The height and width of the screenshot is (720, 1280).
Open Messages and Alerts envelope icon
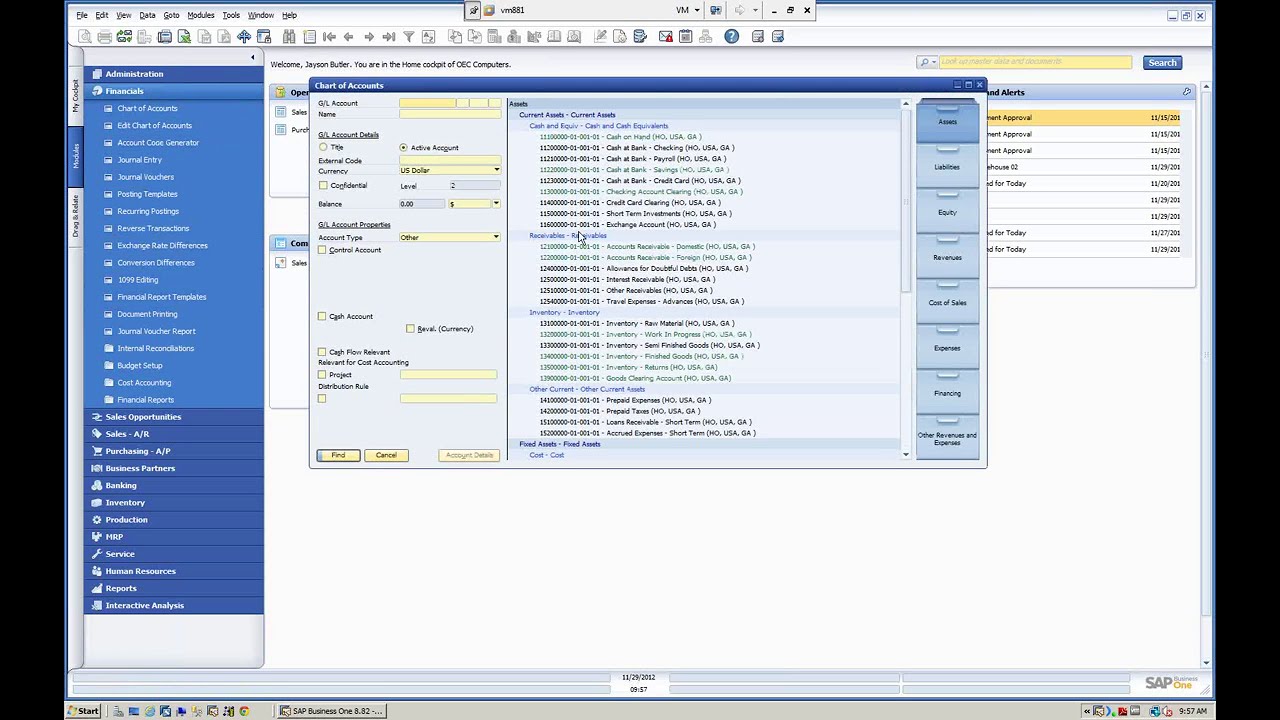point(666,37)
